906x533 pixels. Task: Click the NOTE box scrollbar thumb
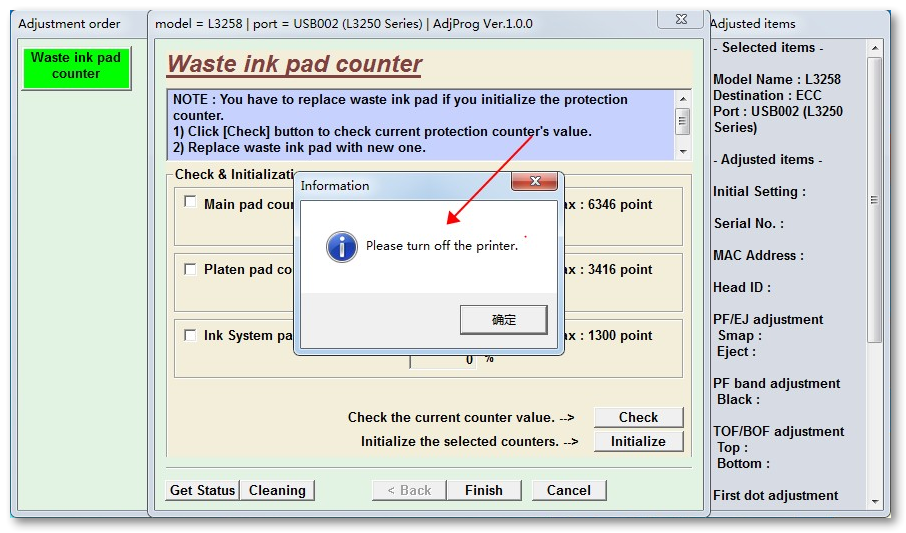tap(683, 121)
